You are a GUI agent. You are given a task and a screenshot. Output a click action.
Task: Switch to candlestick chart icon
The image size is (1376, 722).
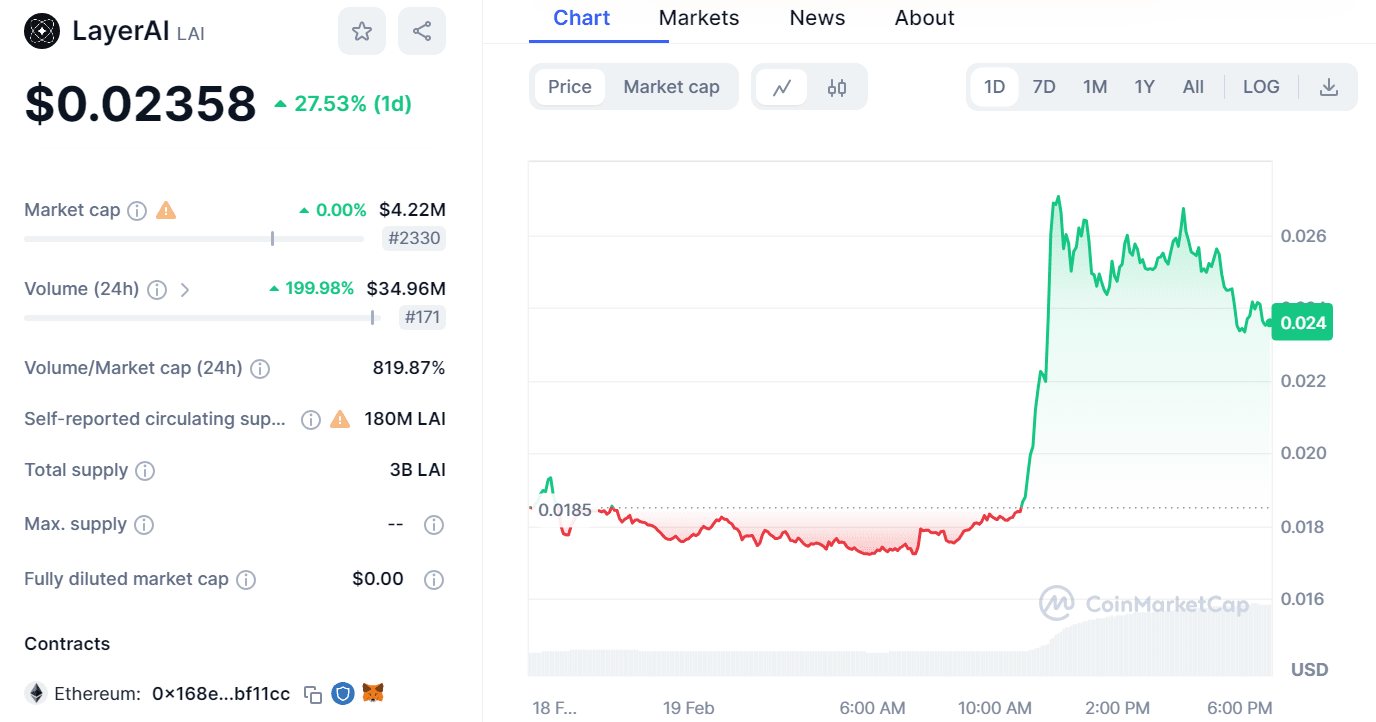pos(837,87)
